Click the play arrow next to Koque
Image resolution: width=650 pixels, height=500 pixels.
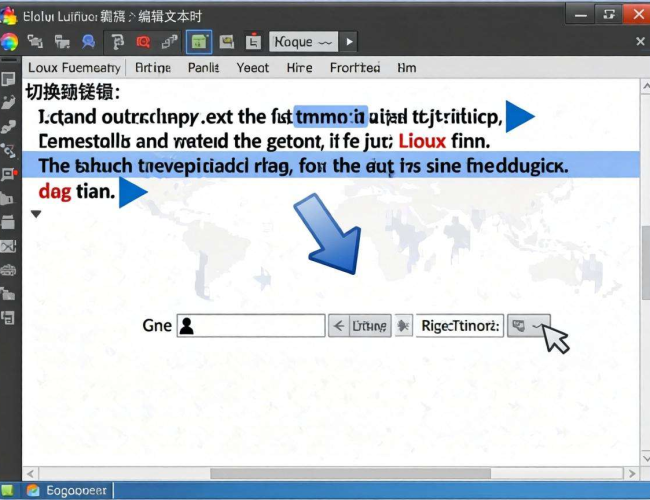(349, 42)
